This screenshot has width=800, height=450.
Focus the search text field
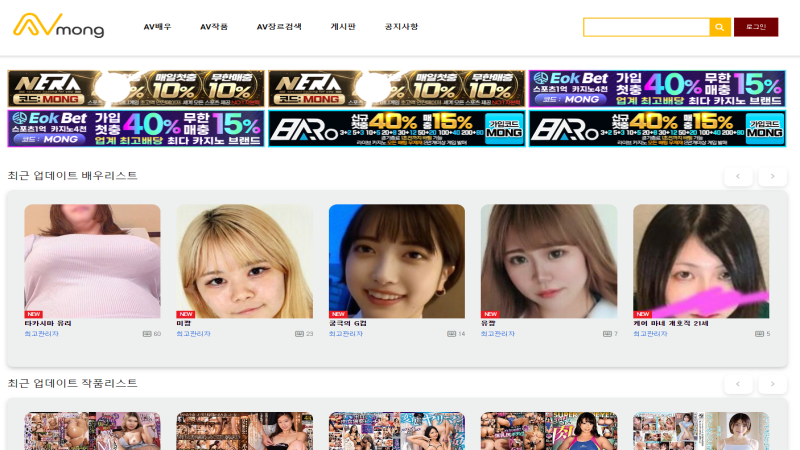pos(646,27)
